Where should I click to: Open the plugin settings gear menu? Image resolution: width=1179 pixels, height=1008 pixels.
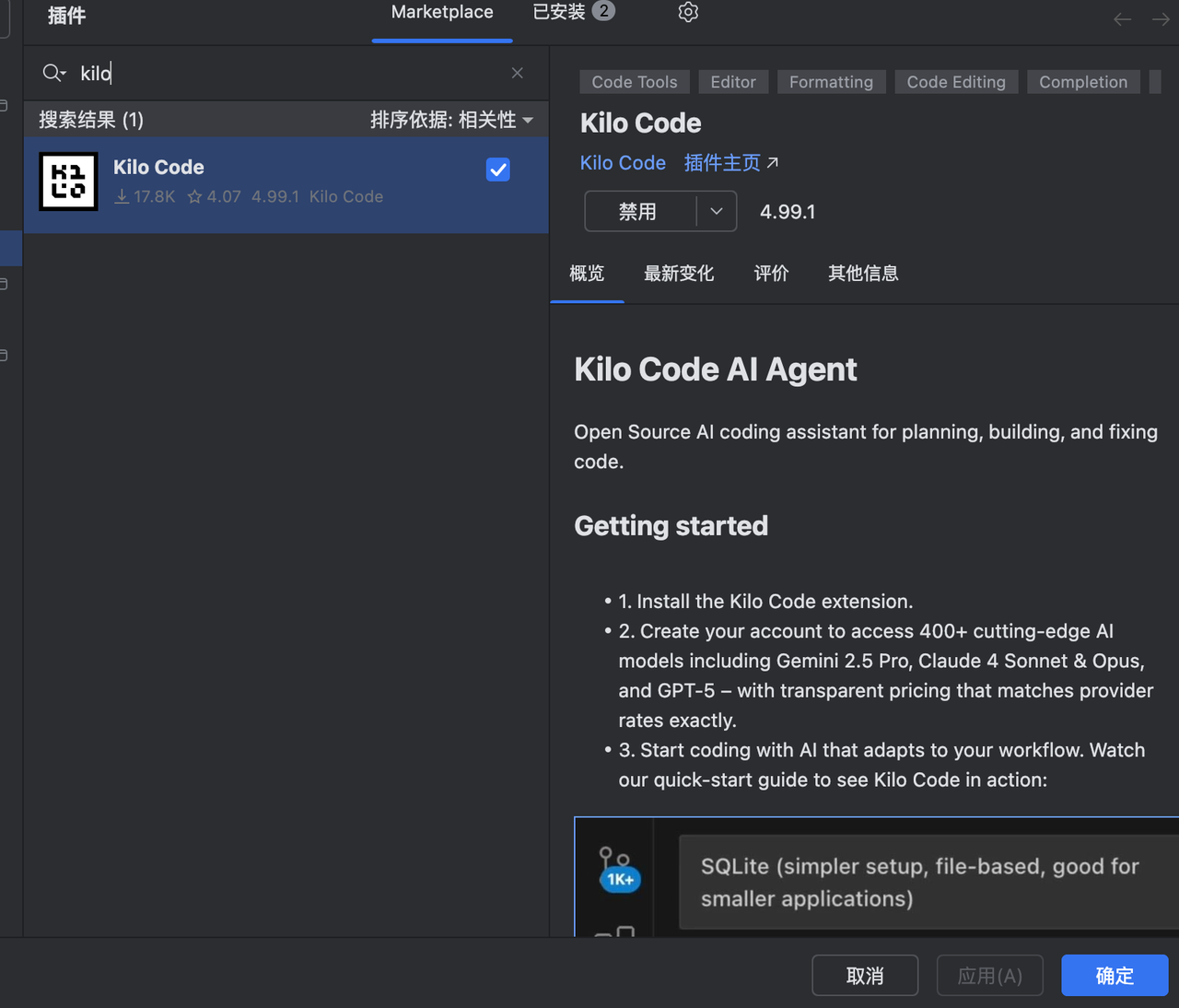click(687, 12)
